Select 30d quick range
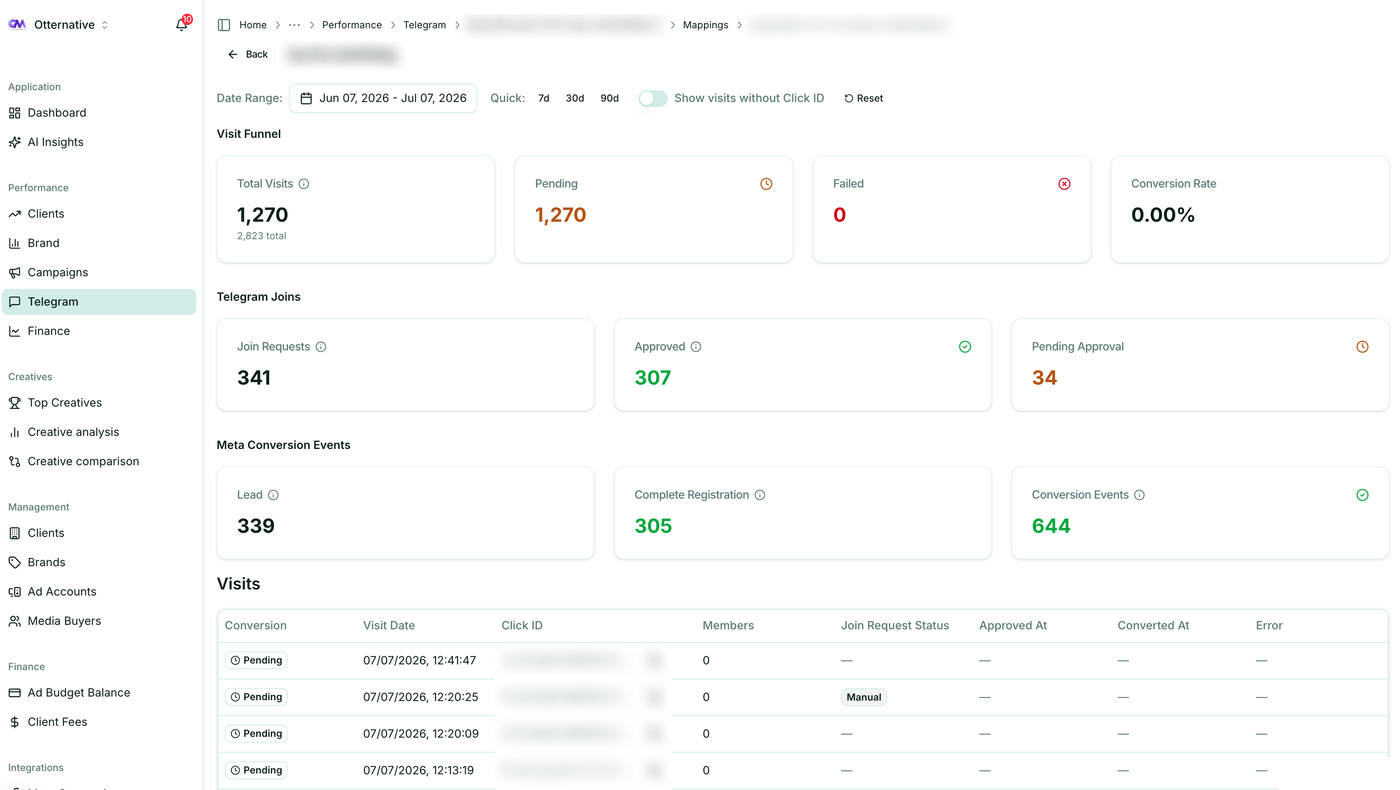 click(575, 98)
